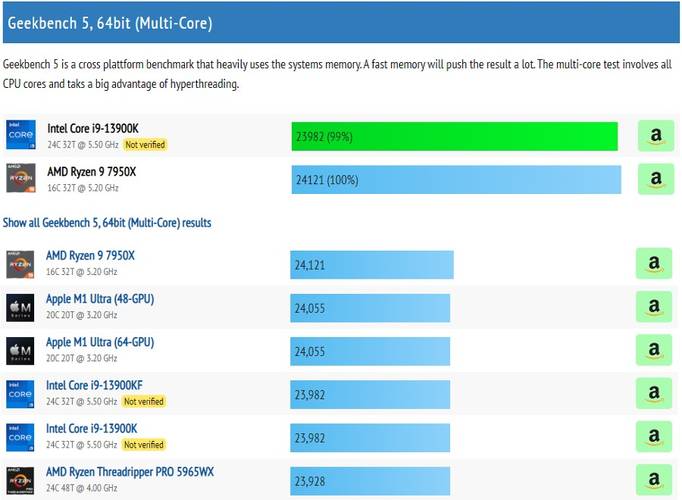
Task: Click 24,055 bar for M1 Ultra (64-GPU)
Action: pyautogui.click(x=370, y=351)
